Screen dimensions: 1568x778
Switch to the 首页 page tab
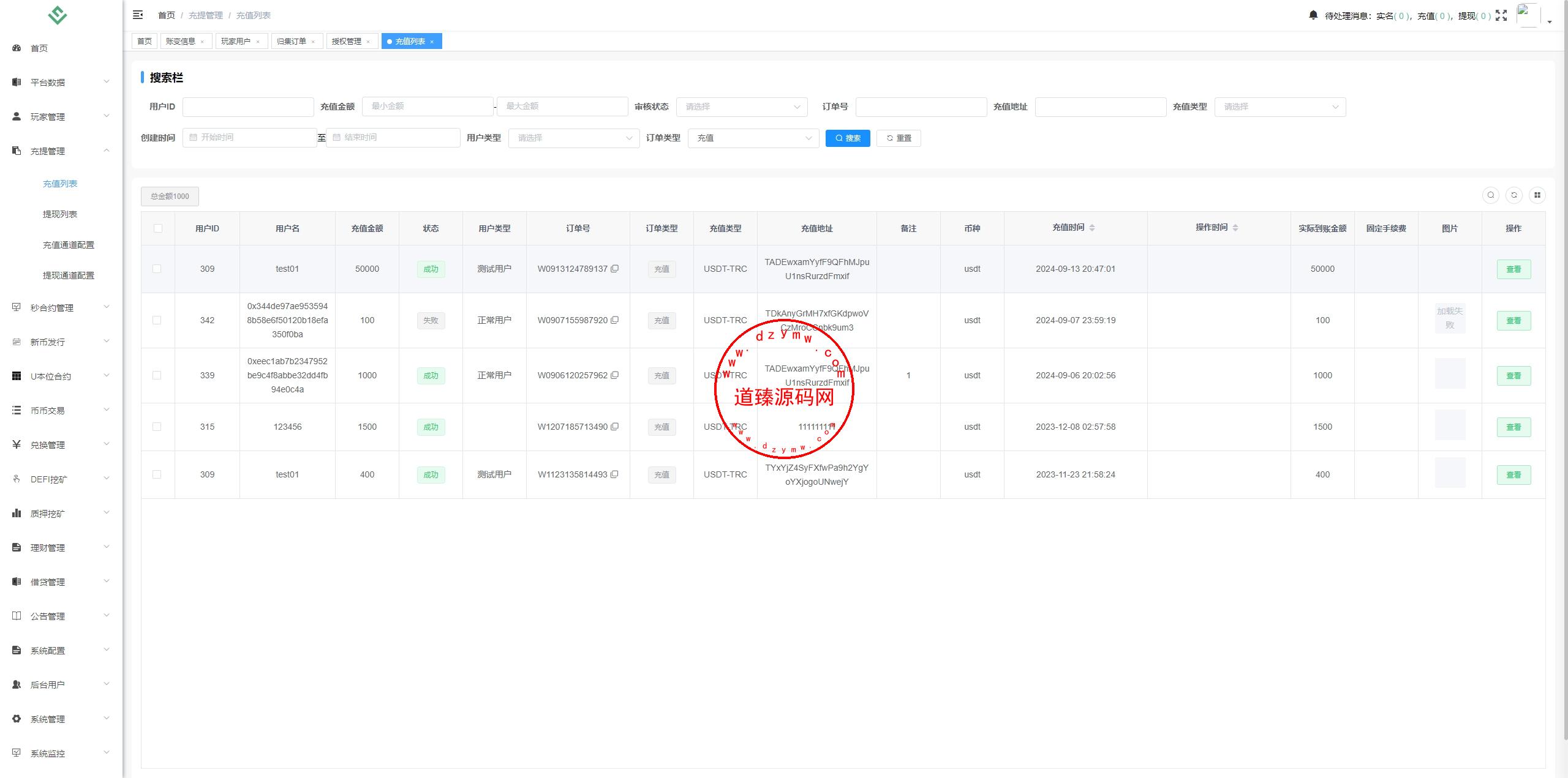[145, 42]
